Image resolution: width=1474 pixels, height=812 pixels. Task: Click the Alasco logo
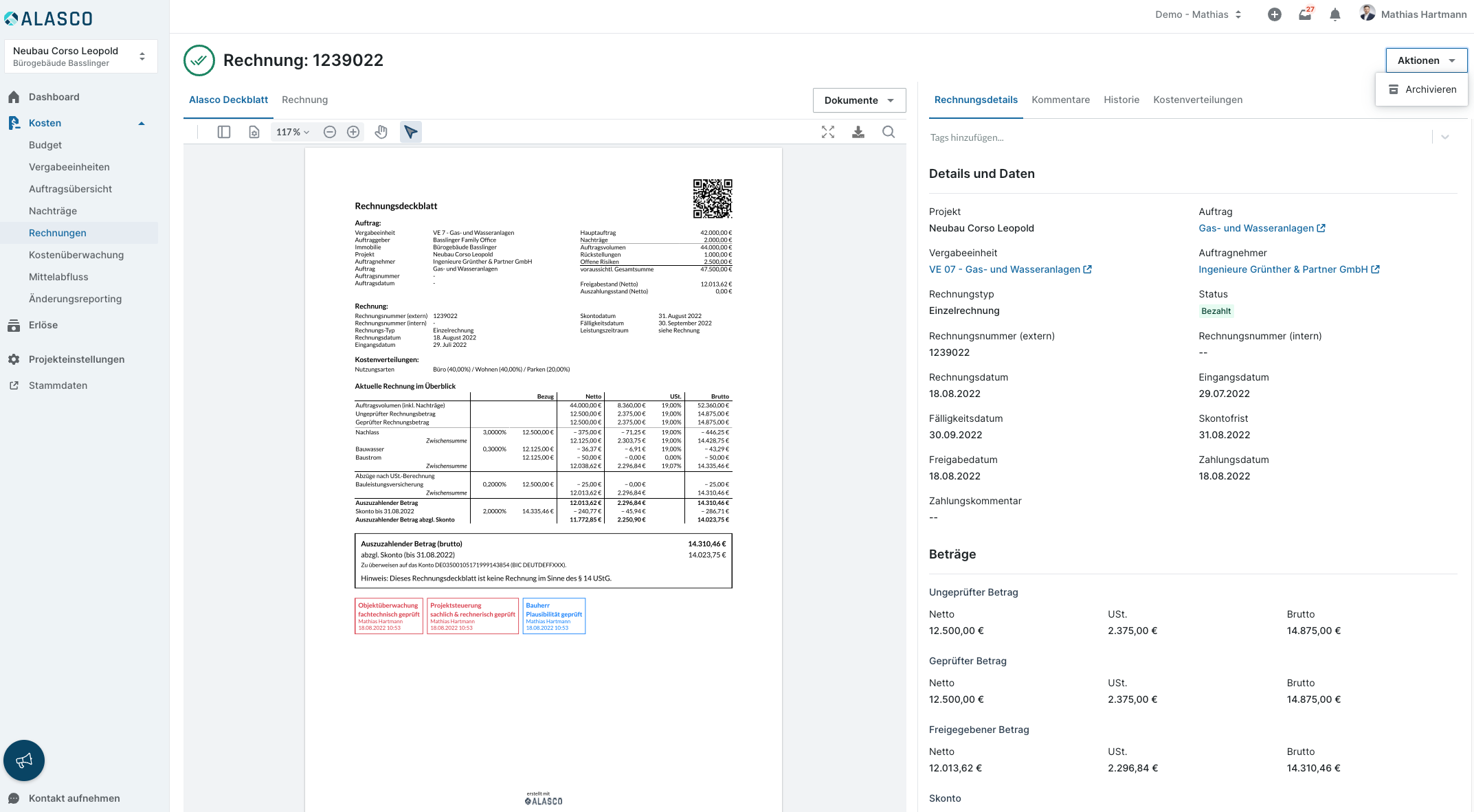pyautogui.click(x=48, y=19)
